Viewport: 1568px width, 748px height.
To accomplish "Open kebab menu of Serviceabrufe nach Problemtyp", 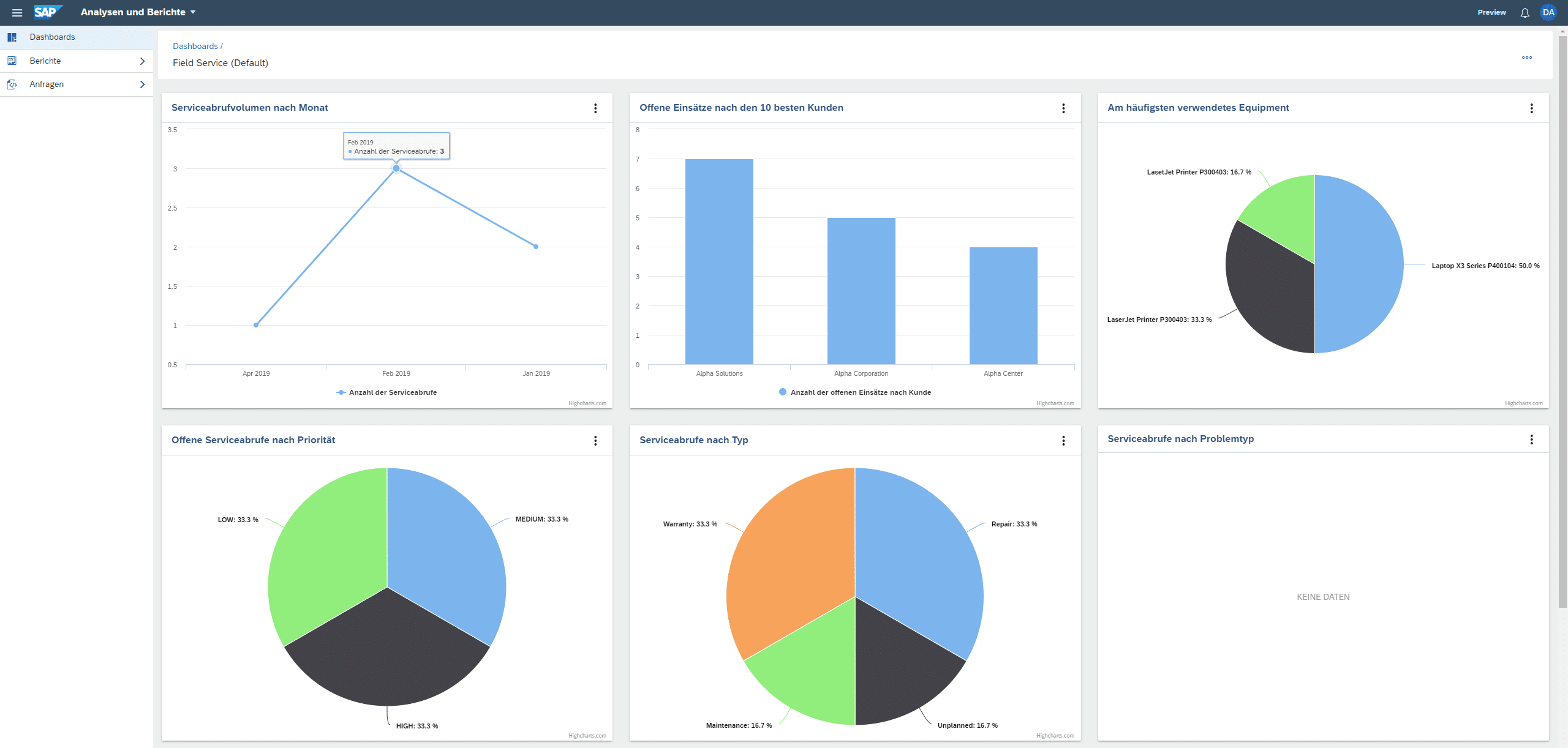I will pyautogui.click(x=1531, y=439).
